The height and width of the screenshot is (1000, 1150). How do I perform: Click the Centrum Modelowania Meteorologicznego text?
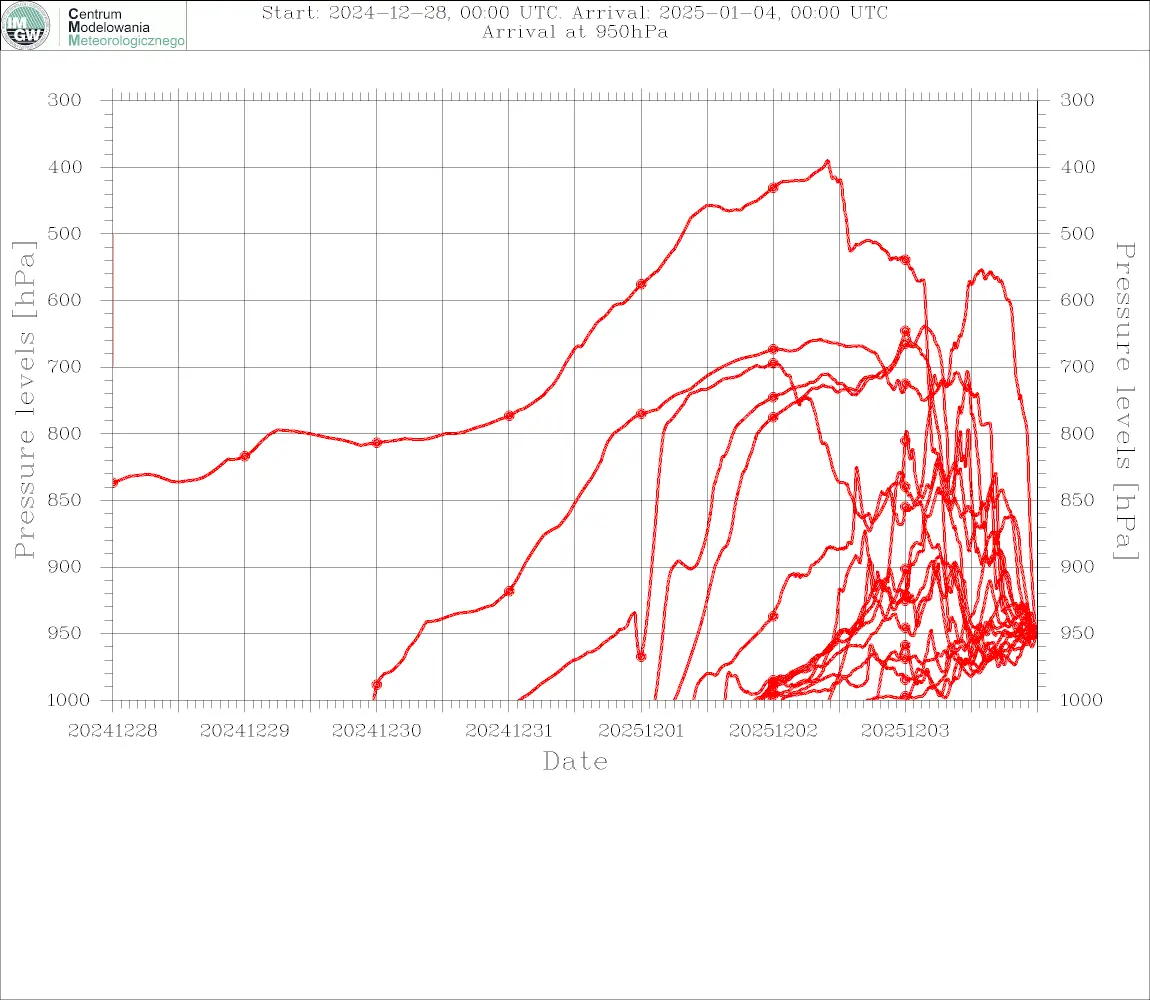point(125,27)
